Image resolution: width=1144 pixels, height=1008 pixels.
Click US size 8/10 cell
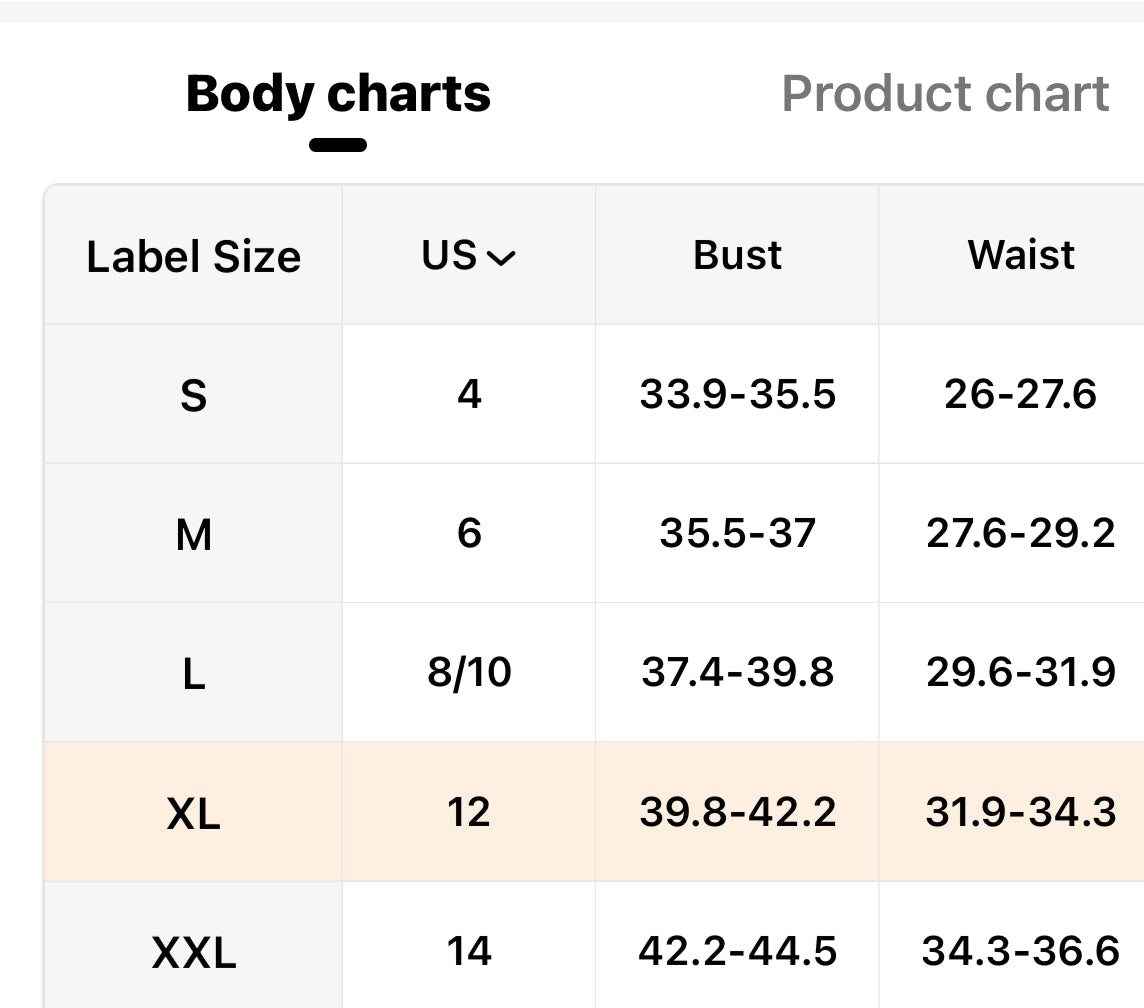[468, 672]
